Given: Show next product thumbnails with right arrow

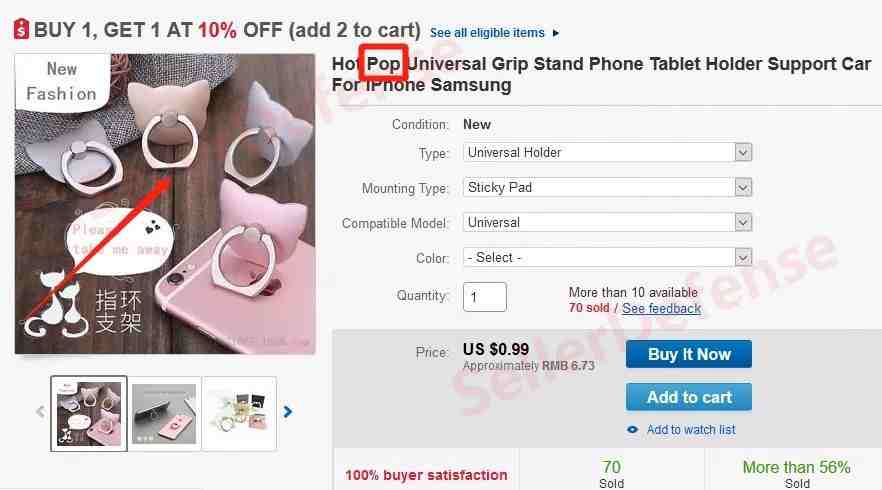Looking at the screenshot, I should click(288, 412).
